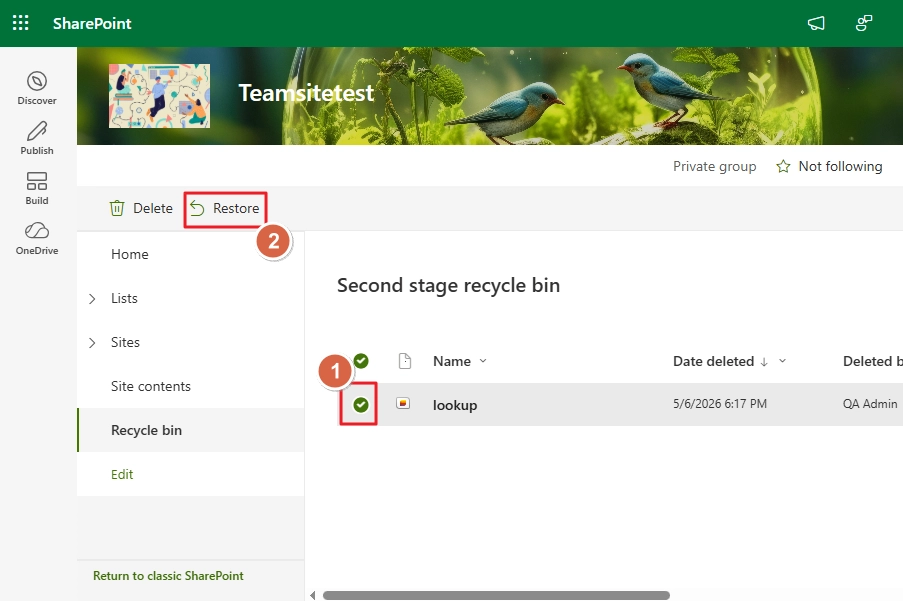Open Sites in site navigation

click(125, 342)
